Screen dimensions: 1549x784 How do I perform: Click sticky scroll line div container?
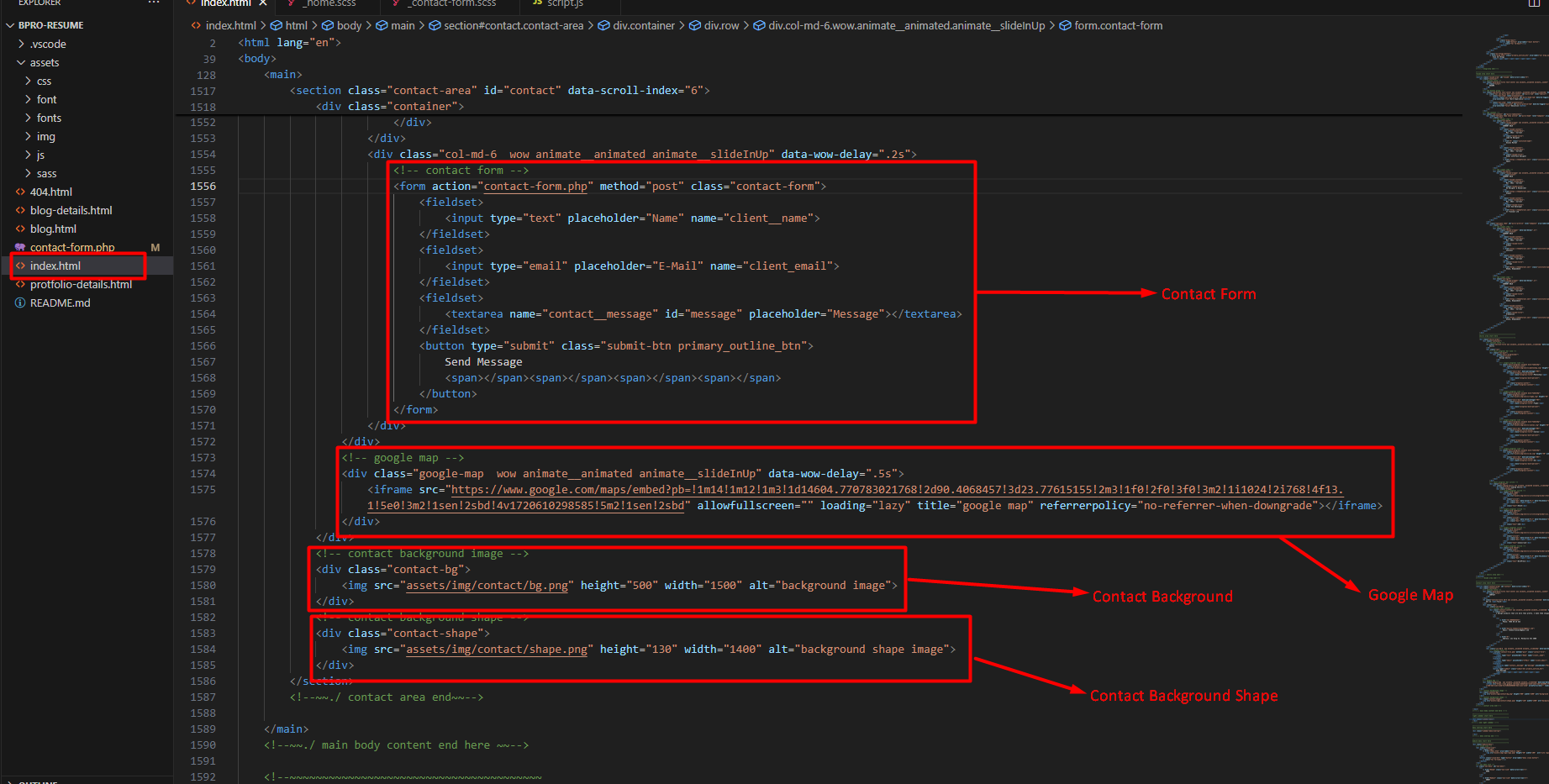coord(390,107)
